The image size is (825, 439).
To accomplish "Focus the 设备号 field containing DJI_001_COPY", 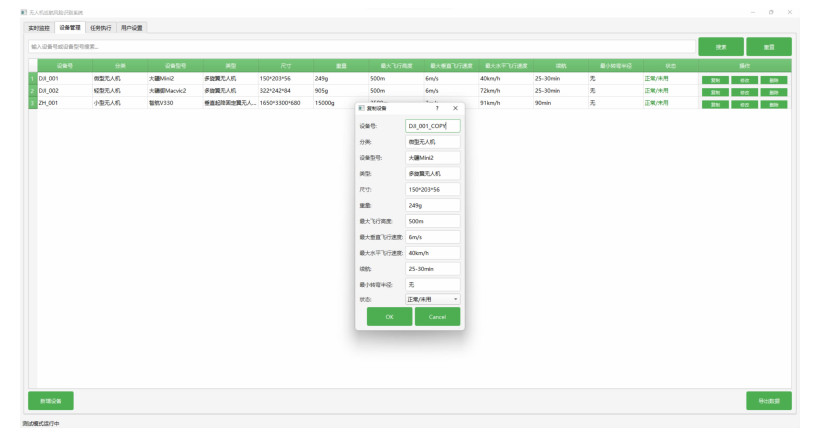I will point(432,126).
